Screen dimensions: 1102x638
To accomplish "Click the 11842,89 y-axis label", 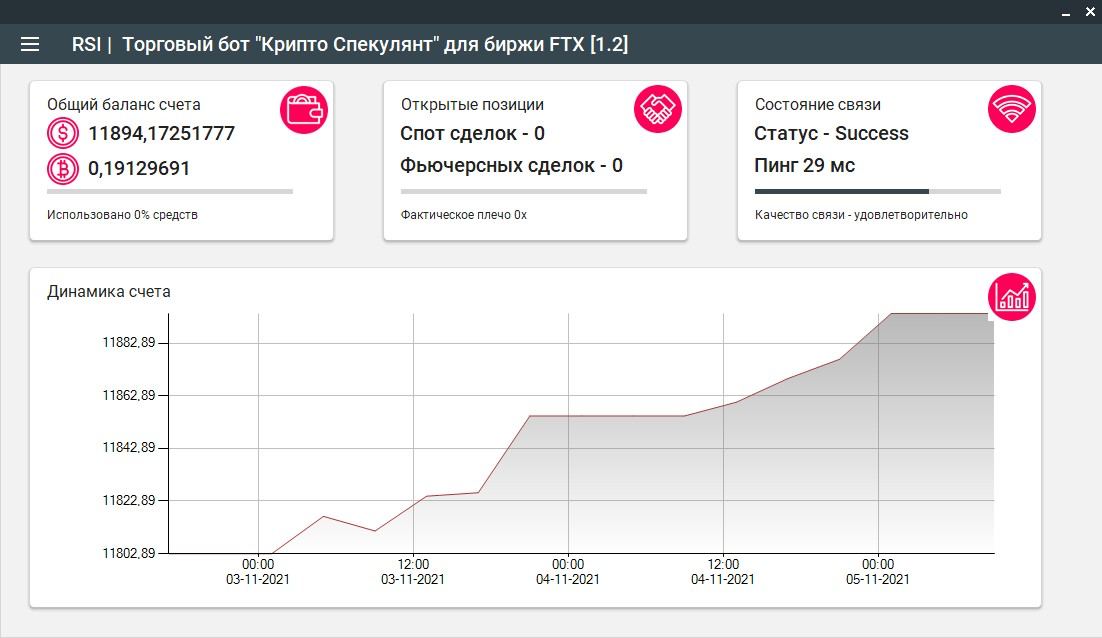I will (x=129, y=448).
